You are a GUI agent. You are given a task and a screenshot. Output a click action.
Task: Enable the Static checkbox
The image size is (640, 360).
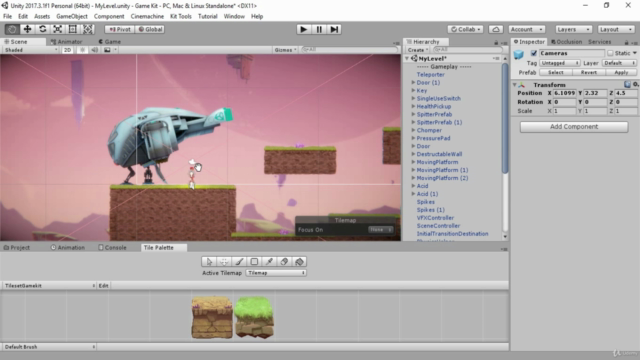(610, 53)
